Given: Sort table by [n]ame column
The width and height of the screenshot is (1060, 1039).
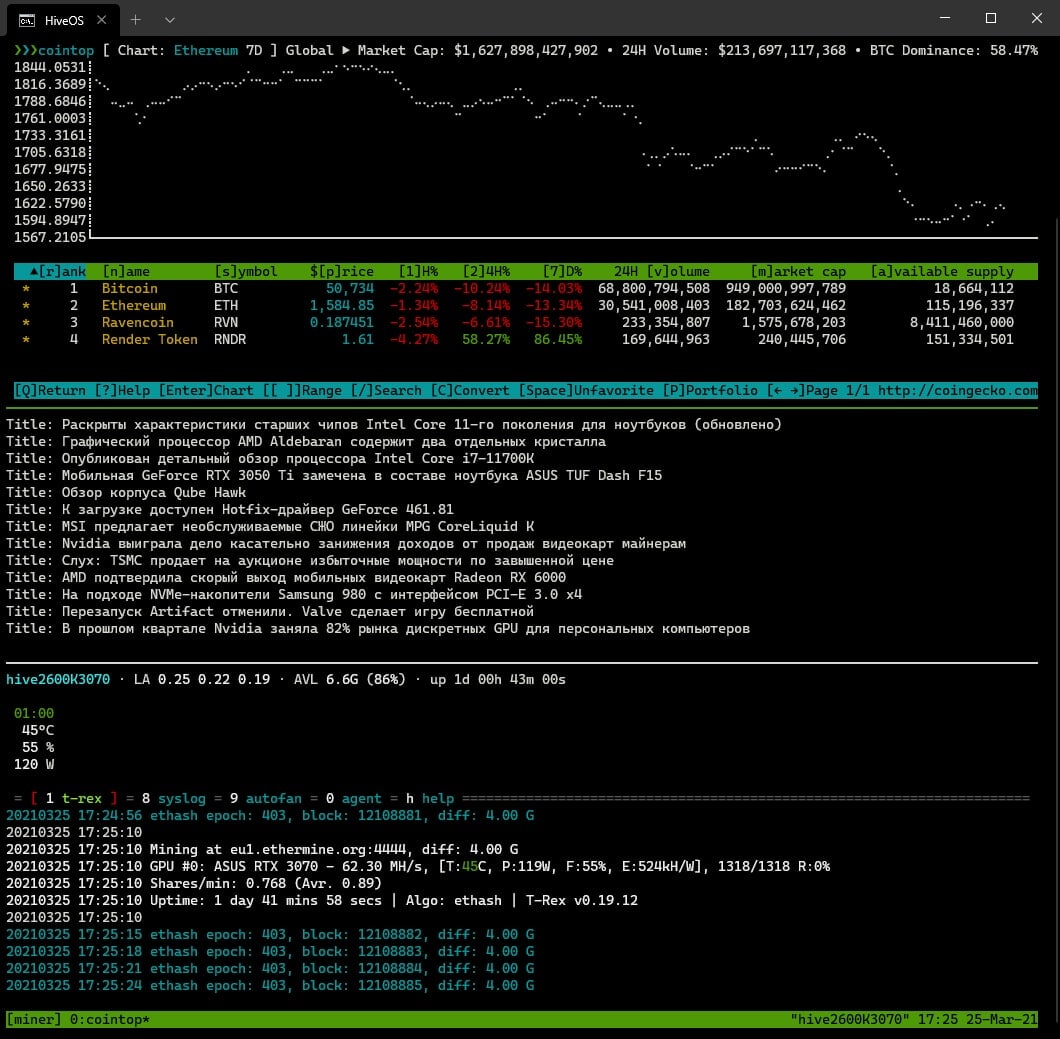Looking at the screenshot, I should (x=126, y=271).
